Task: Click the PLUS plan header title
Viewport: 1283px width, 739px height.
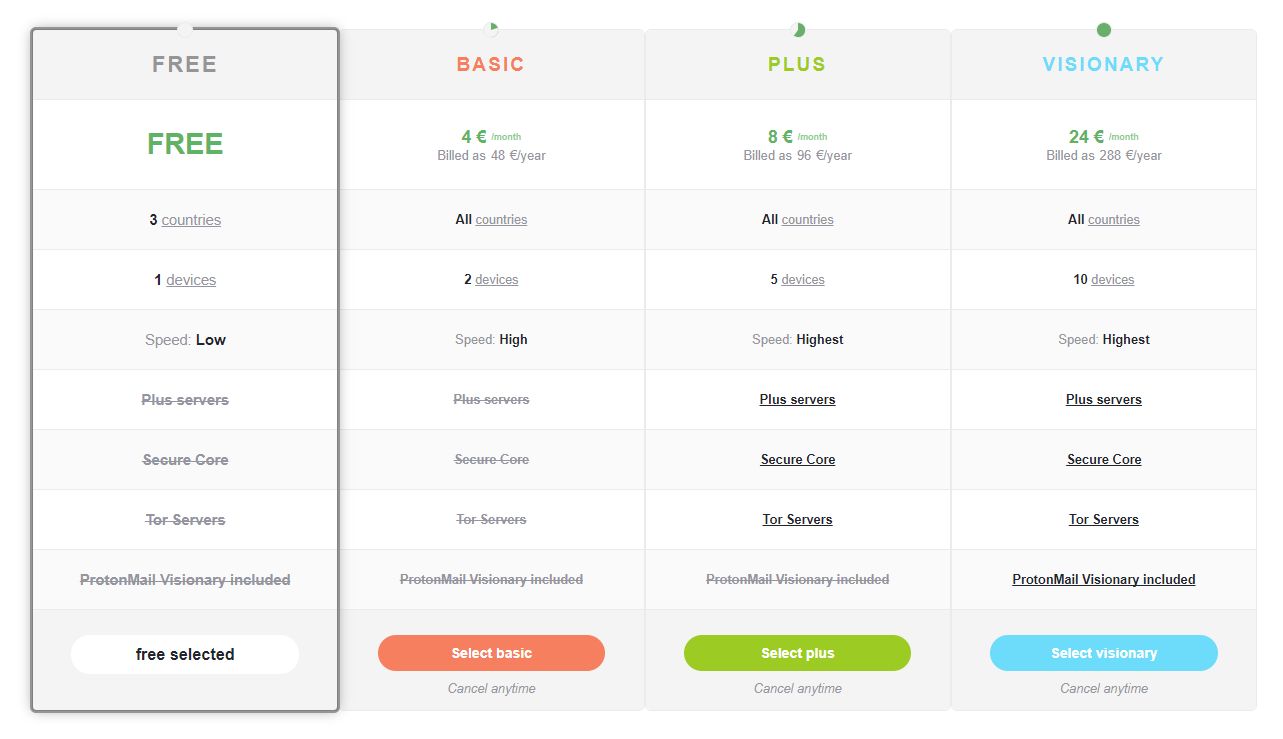Action: point(797,64)
